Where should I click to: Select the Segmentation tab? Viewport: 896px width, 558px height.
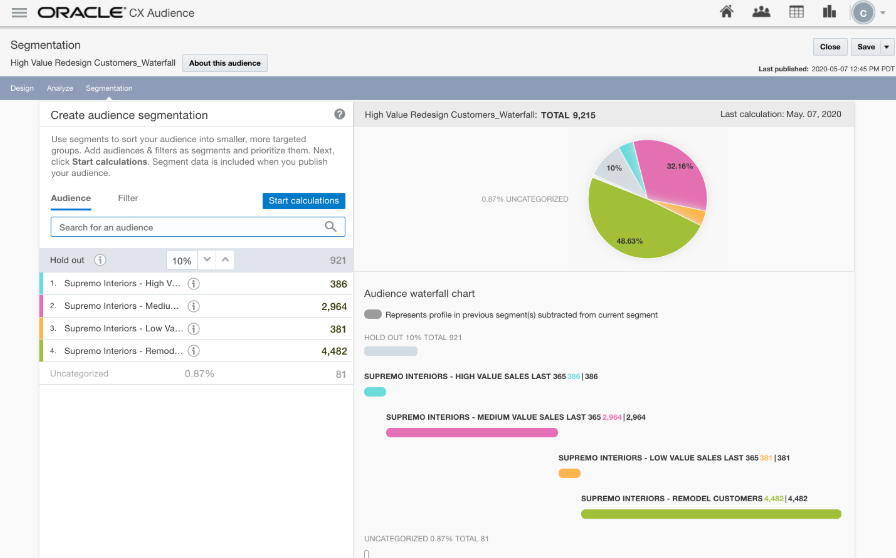(x=109, y=88)
